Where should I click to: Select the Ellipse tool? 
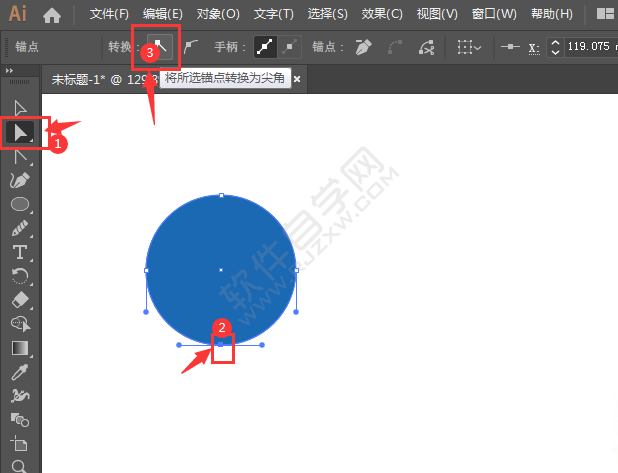pyautogui.click(x=19, y=204)
